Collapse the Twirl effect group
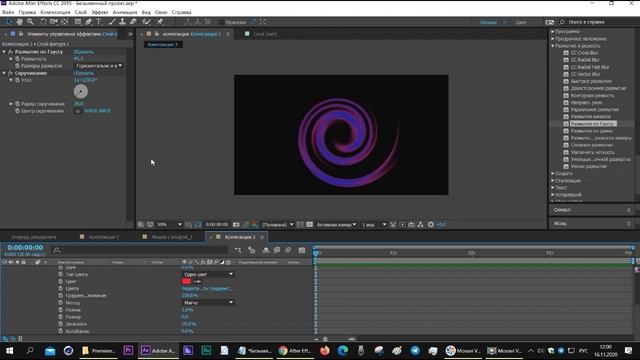This screenshot has height=360, width=640. (4, 73)
